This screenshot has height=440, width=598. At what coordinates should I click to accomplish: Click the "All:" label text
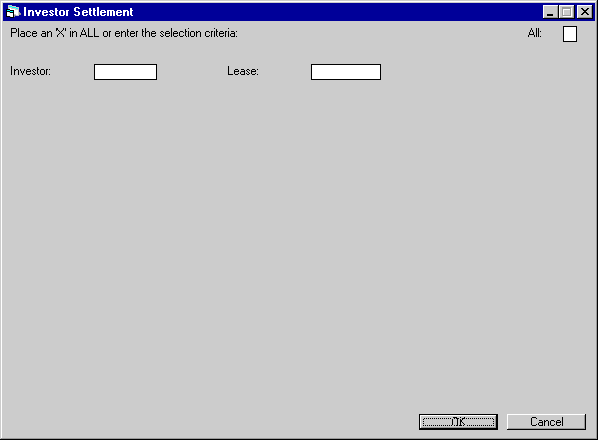[x=535, y=33]
